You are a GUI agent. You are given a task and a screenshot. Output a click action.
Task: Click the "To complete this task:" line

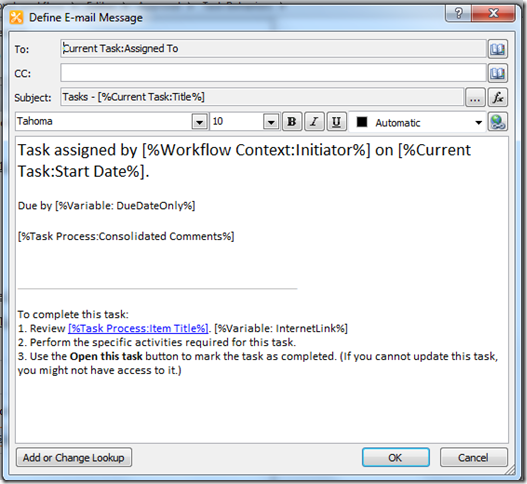73,315
